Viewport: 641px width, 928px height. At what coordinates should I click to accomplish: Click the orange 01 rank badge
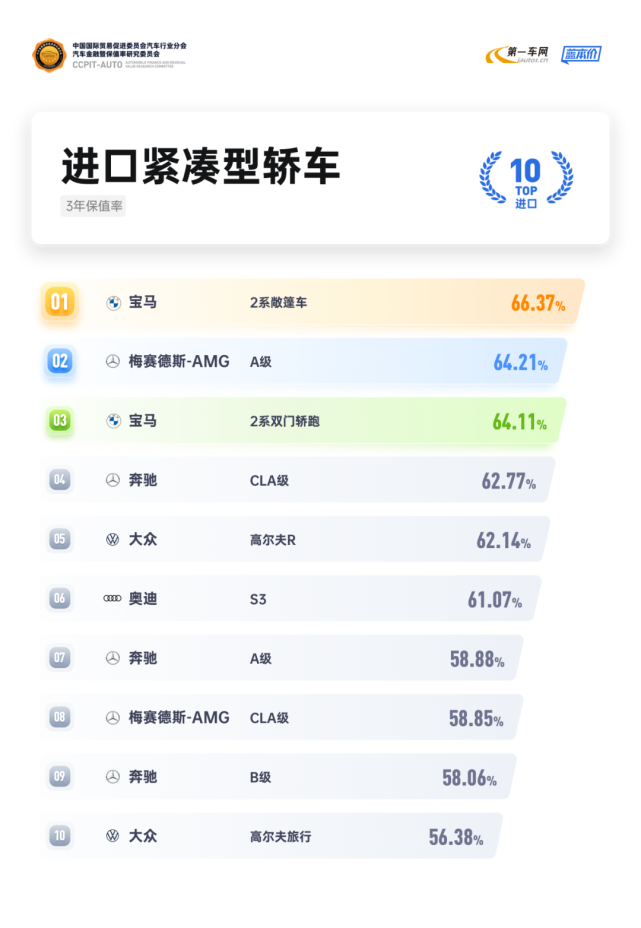click(x=60, y=302)
